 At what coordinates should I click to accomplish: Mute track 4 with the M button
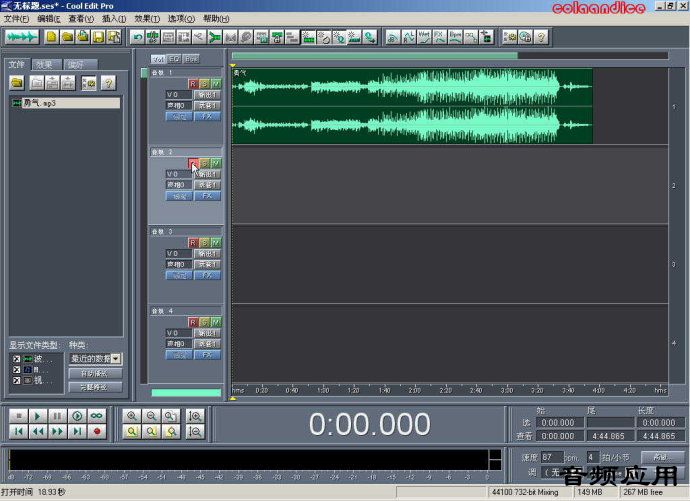(216, 322)
